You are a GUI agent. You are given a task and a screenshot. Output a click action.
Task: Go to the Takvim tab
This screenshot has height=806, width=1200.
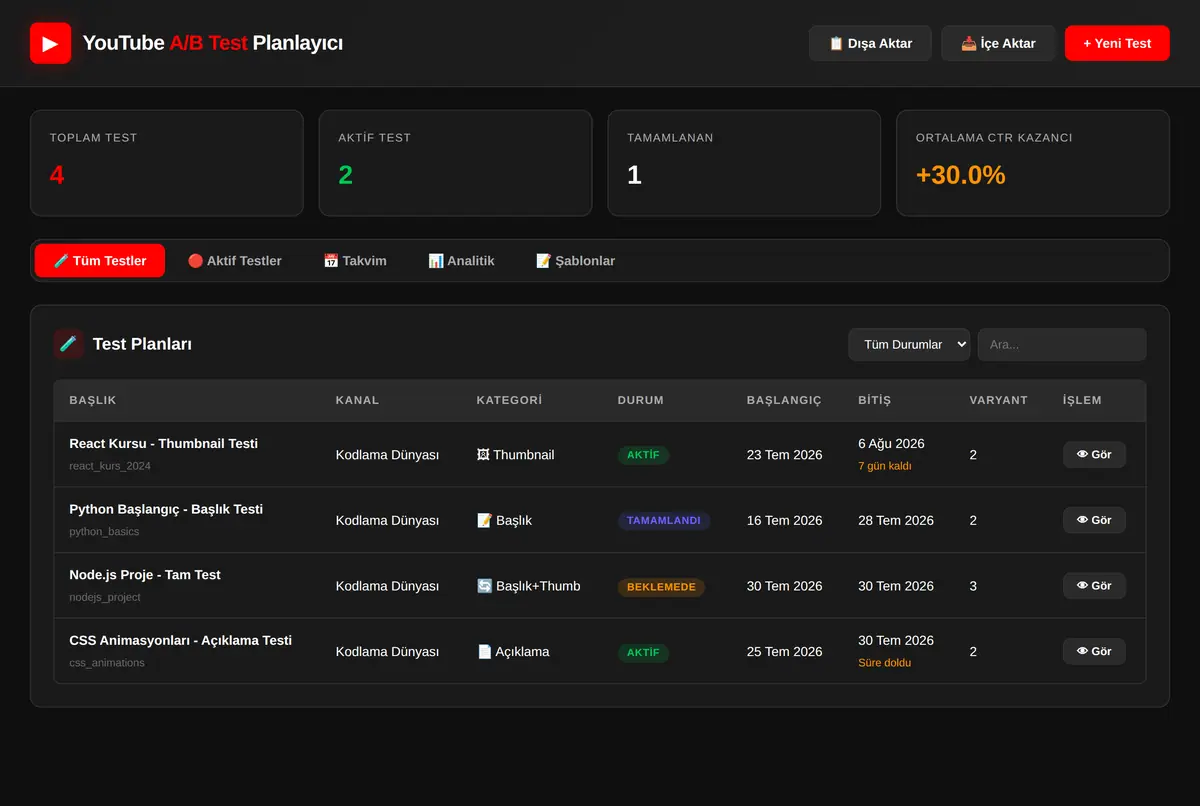pos(355,261)
